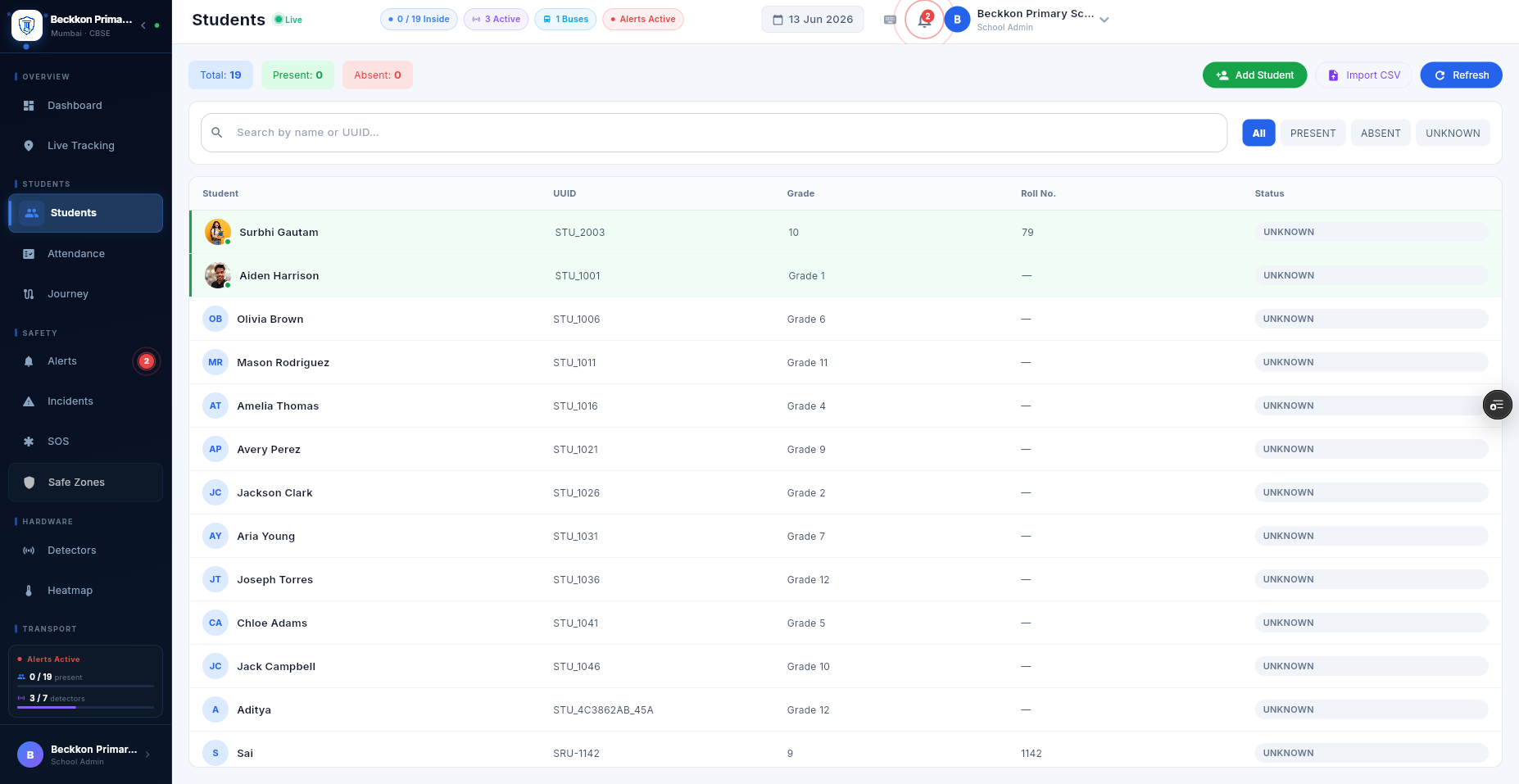
Task: Click the present progress bar in sidebar
Action: (85, 686)
